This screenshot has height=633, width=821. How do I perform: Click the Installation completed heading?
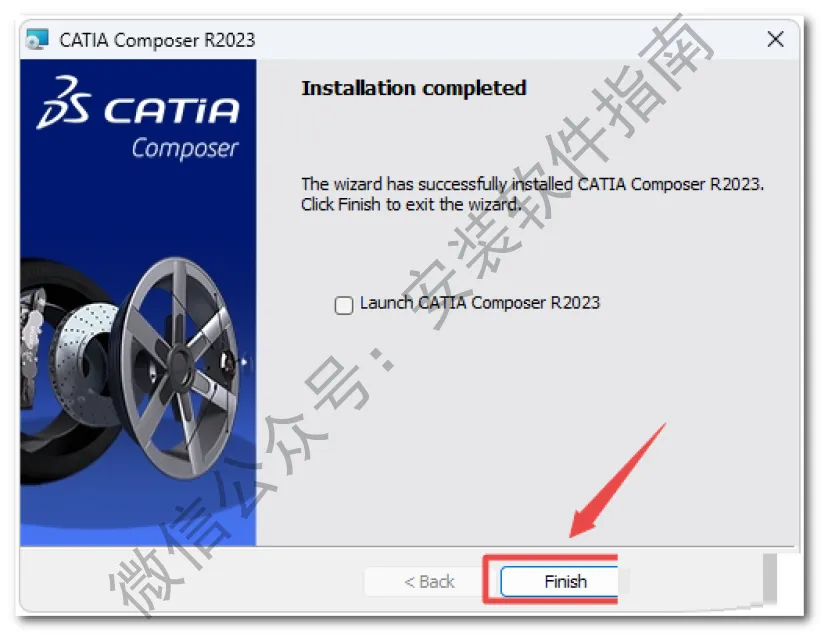pyautogui.click(x=414, y=88)
